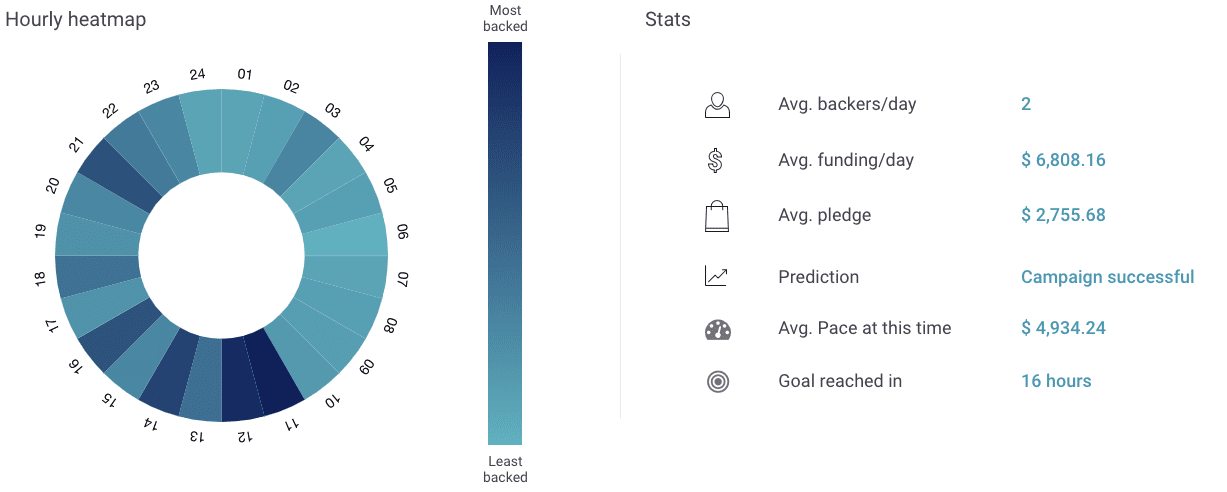Click the $ 2,755.68 average pledge value
Screen dimensions: 1227x492
click(x=1063, y=215)
